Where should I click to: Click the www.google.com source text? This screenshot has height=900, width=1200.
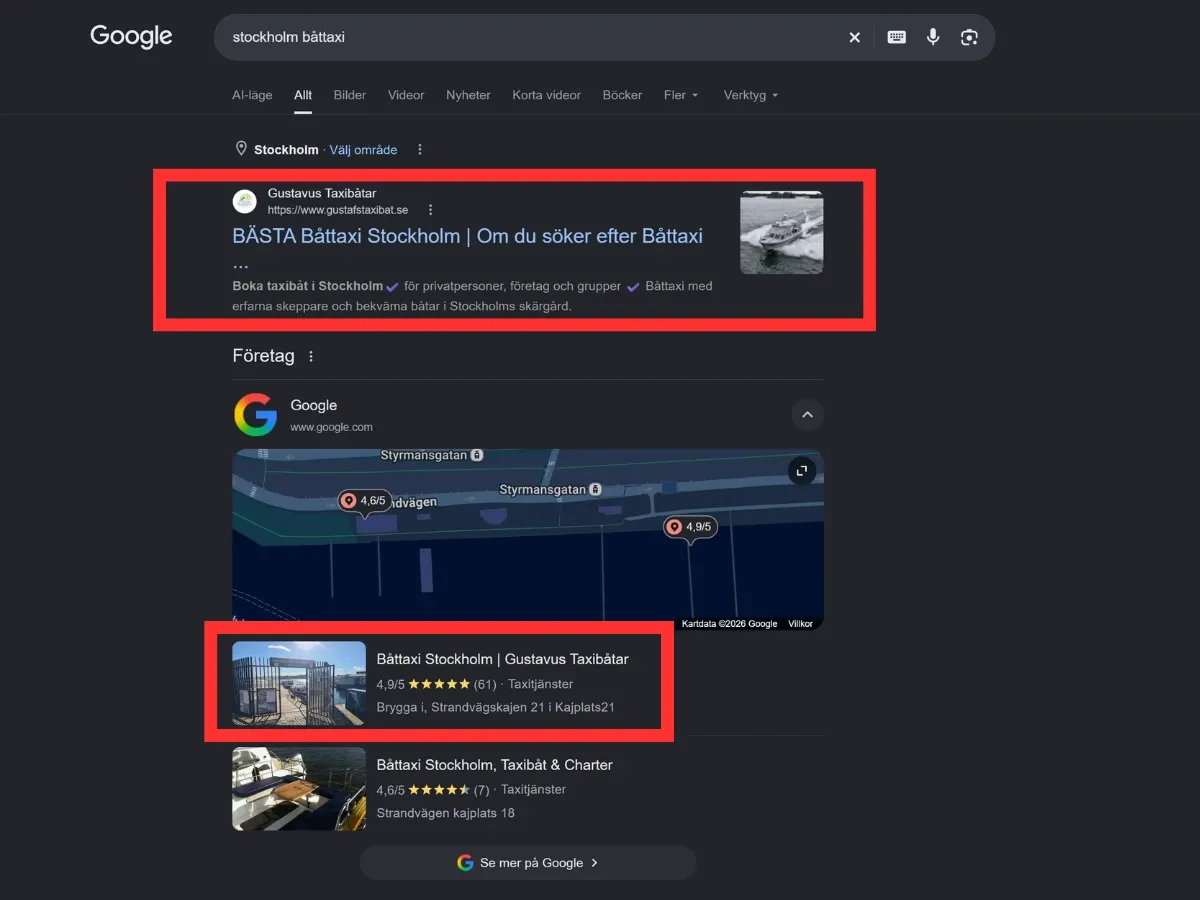[x=331, y=427]
